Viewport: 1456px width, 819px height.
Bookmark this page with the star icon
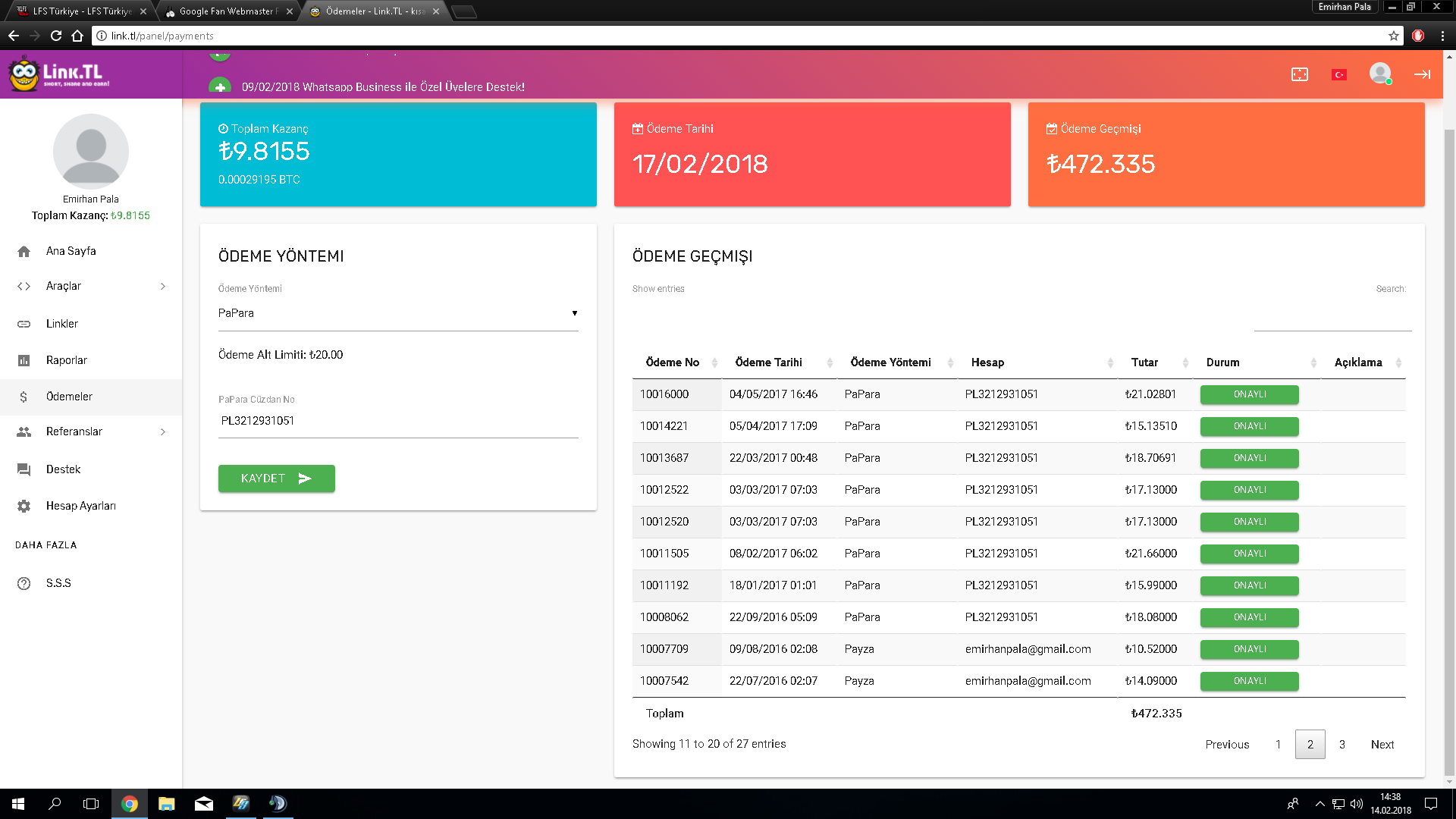[1394, 36]
